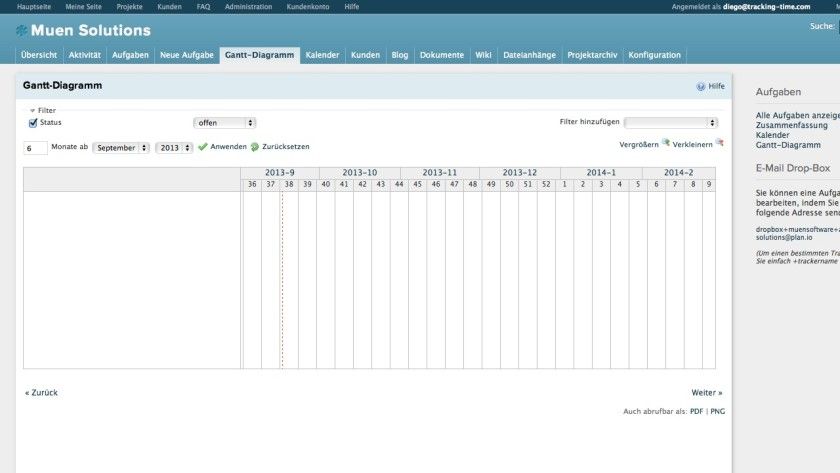Click the 2013-9 month header
The width and height of the screenshot is (840, 473).
click(280, 173)
